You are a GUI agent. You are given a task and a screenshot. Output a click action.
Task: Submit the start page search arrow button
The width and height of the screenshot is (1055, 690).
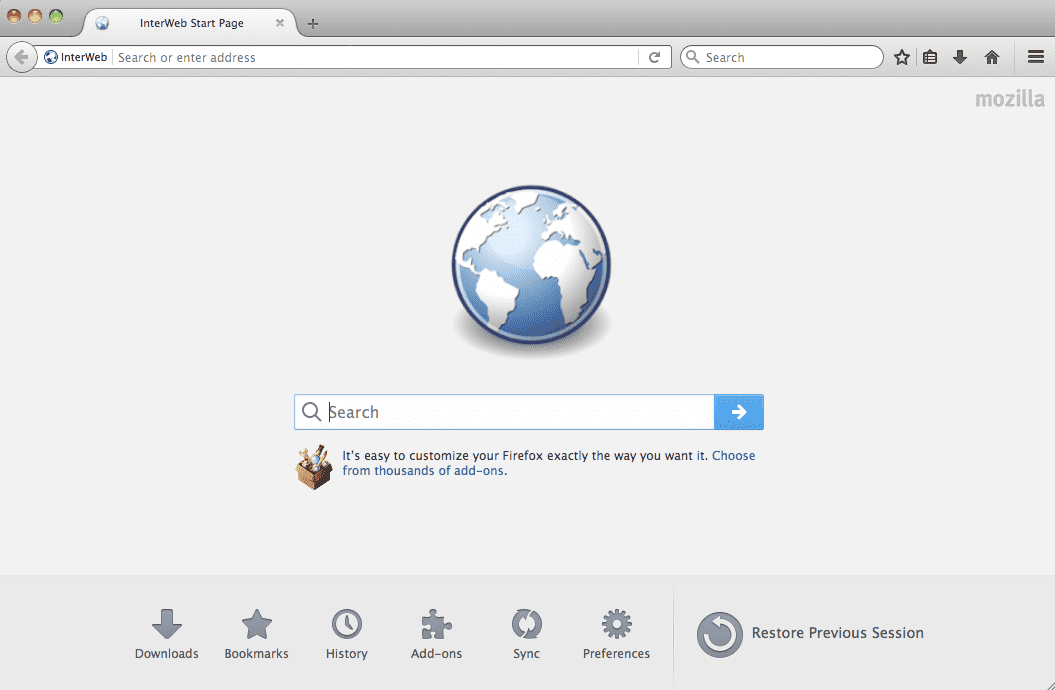coord(739,412)
